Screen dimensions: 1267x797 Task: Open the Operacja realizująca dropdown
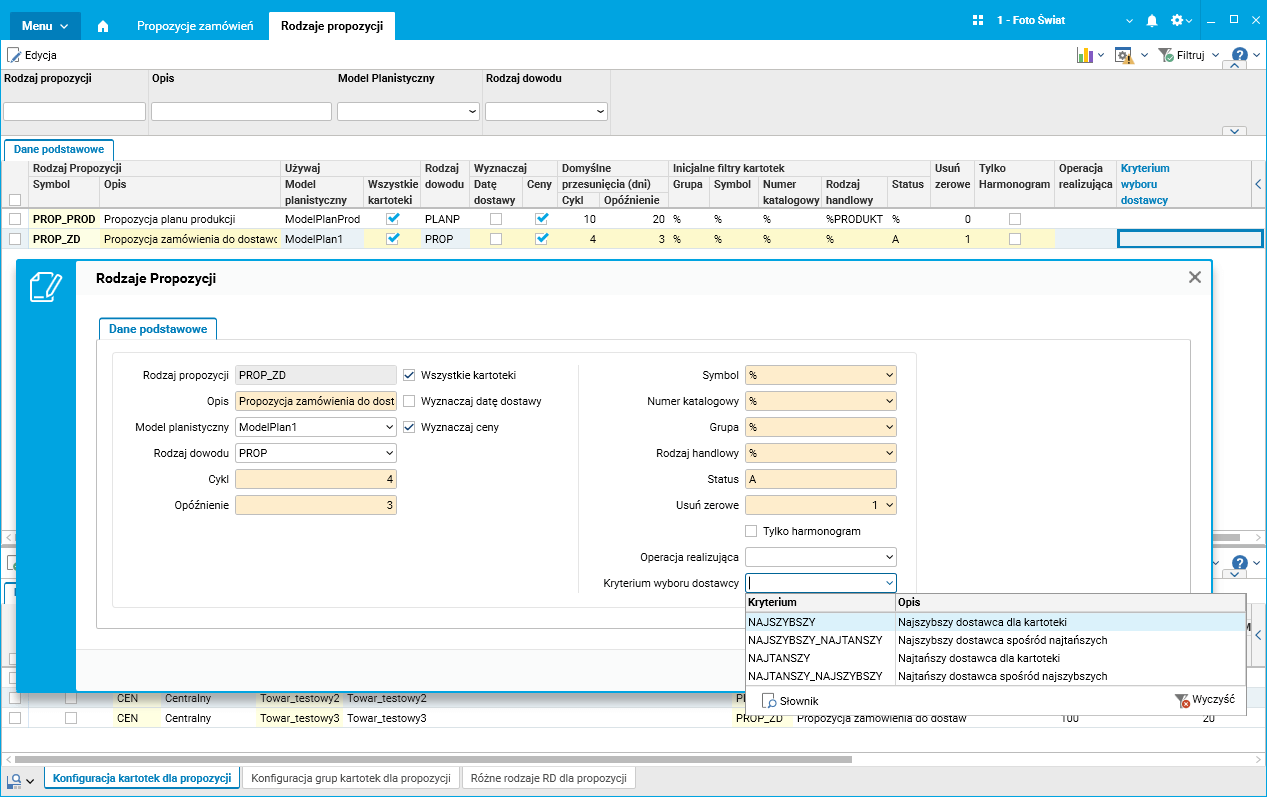(x=889, y=557)
